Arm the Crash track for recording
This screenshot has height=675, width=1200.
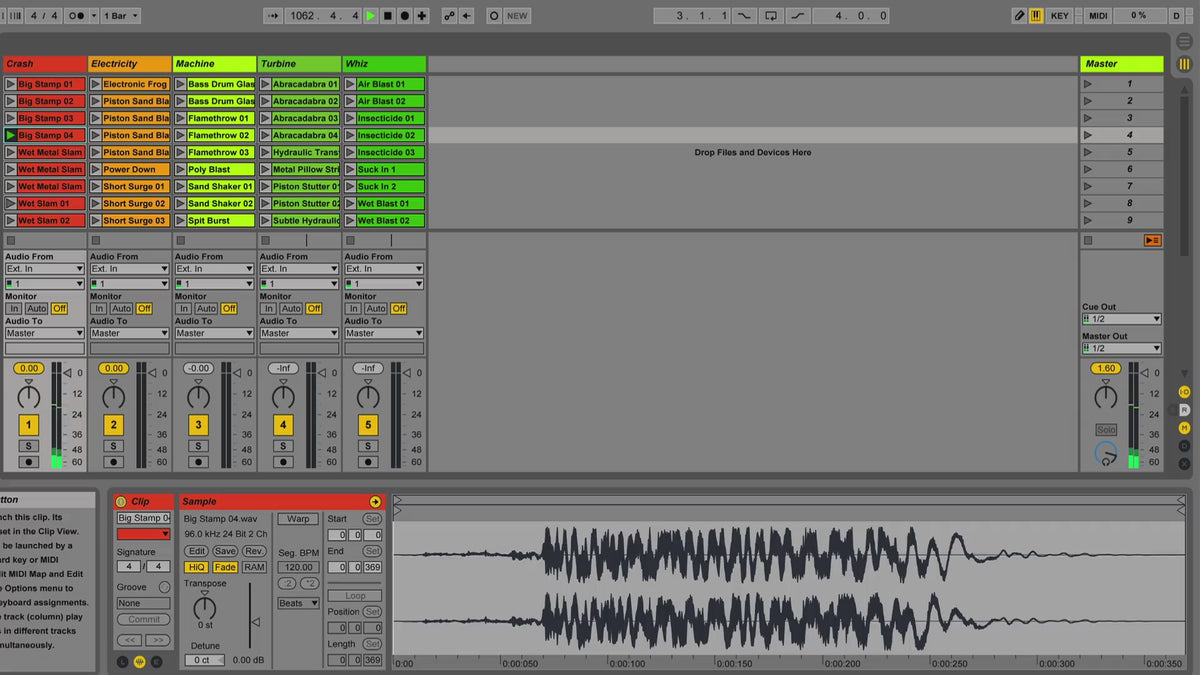[29, 462]
